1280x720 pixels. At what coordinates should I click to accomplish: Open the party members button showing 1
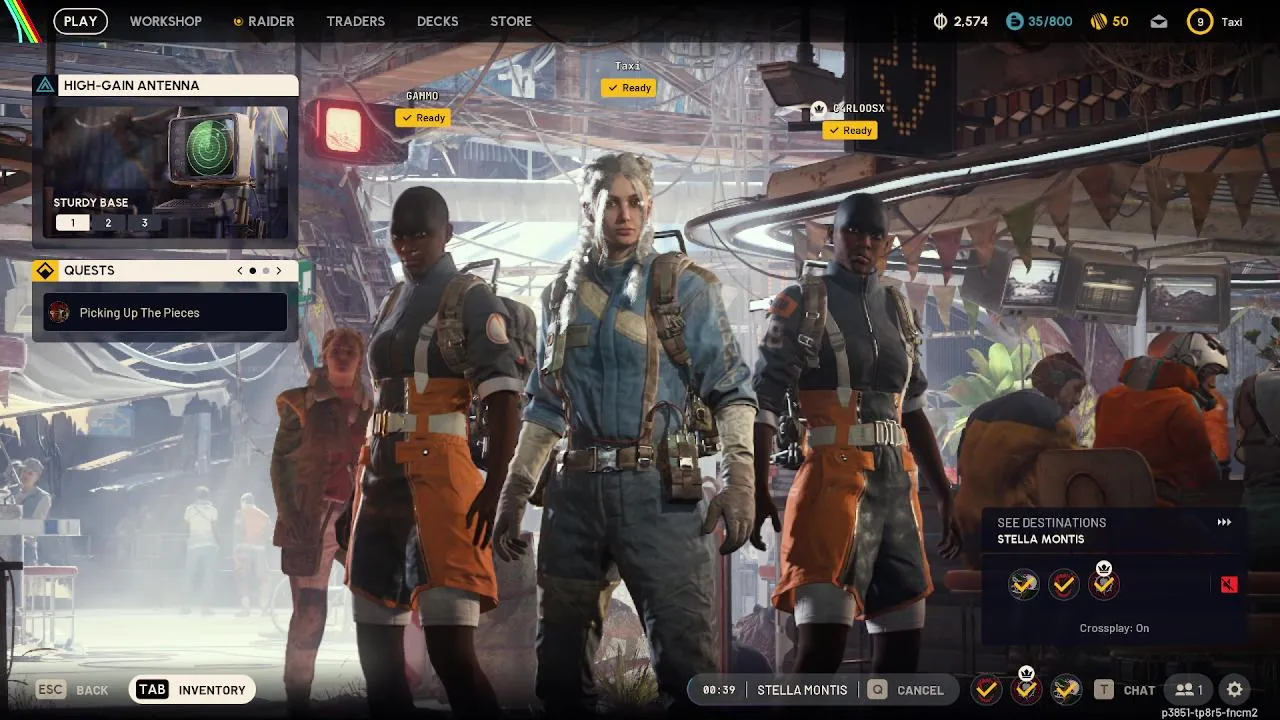point(1188,690)
